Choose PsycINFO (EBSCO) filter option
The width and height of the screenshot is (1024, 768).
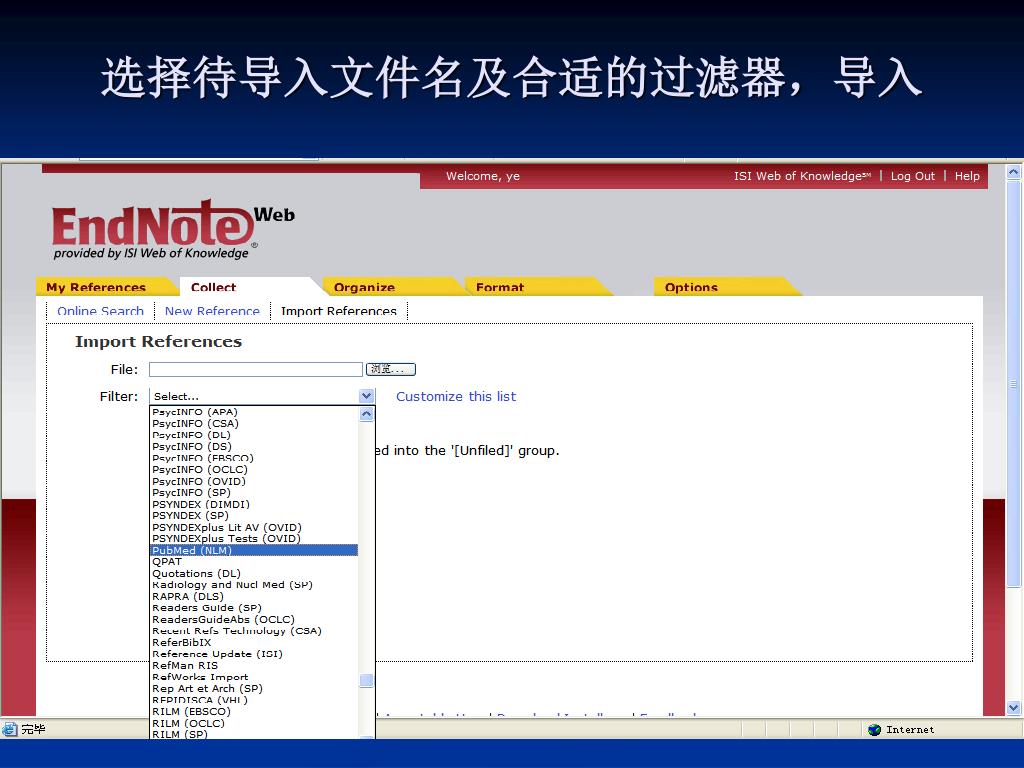pyautogui.click(x=253, y=458)
